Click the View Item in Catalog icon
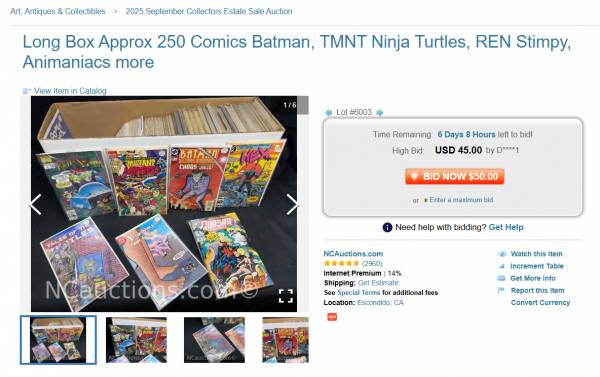 (x=26, y=91)
